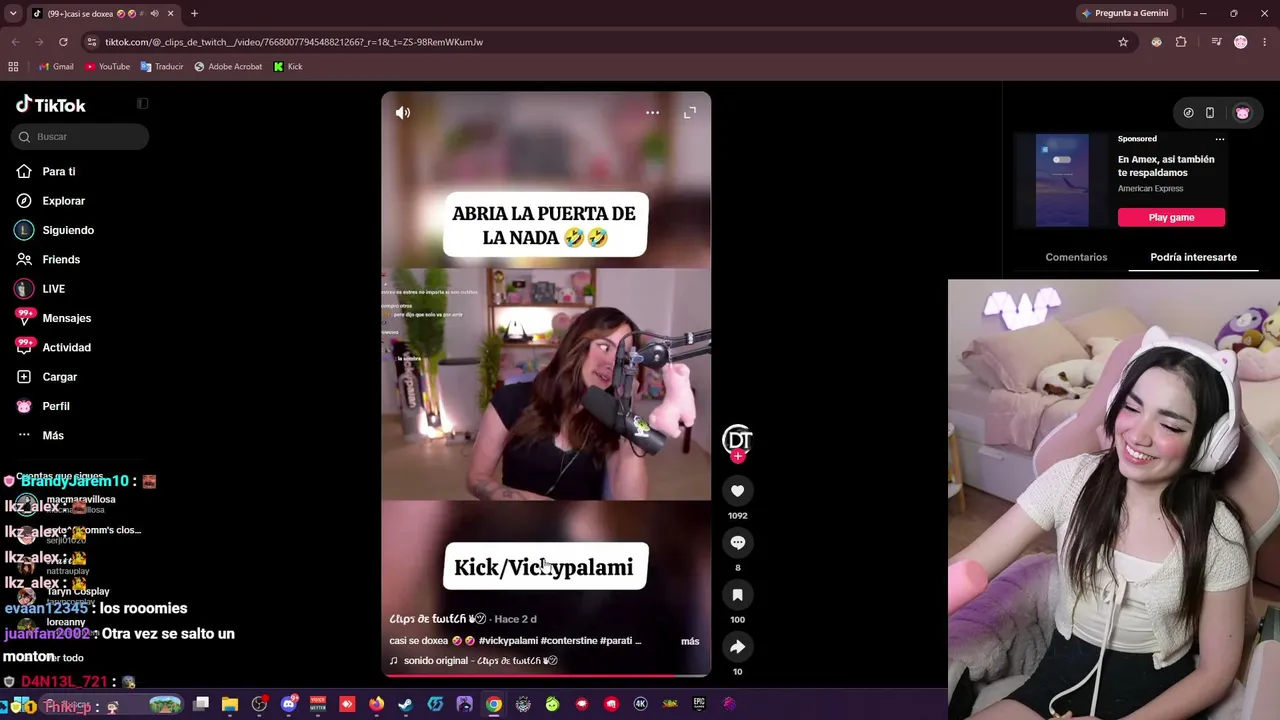Save the video with the bookmark icon
The image size is (1280, 720).
tap(737, 595)
